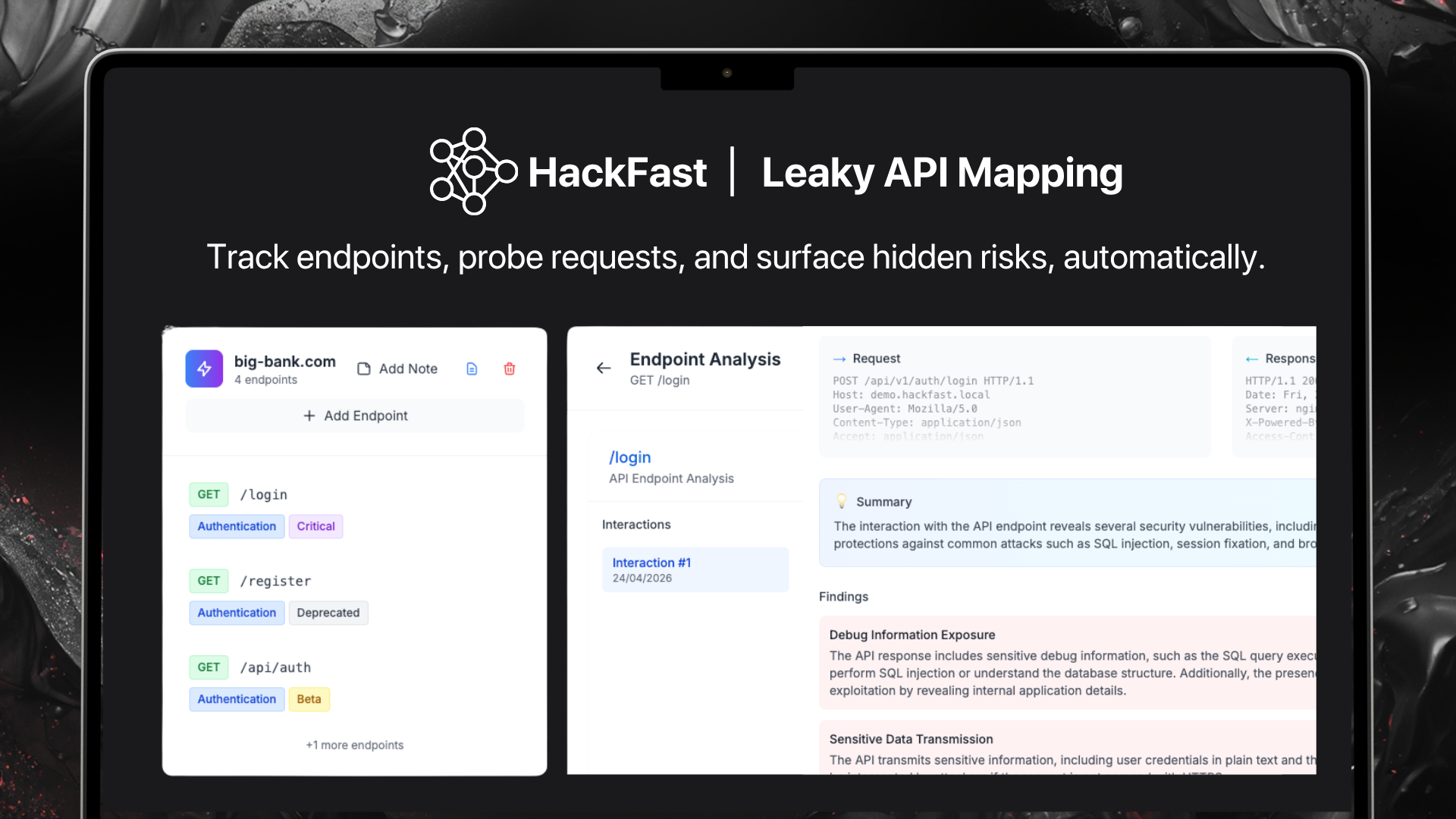Select the /login tab in the analysis sidebar
1456x819 pixels.
point(630,457)
